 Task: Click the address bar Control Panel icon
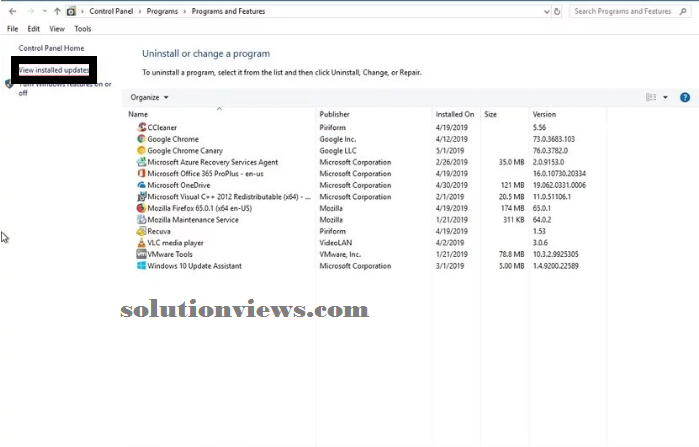pyautogui.click(x=71, y=12)
